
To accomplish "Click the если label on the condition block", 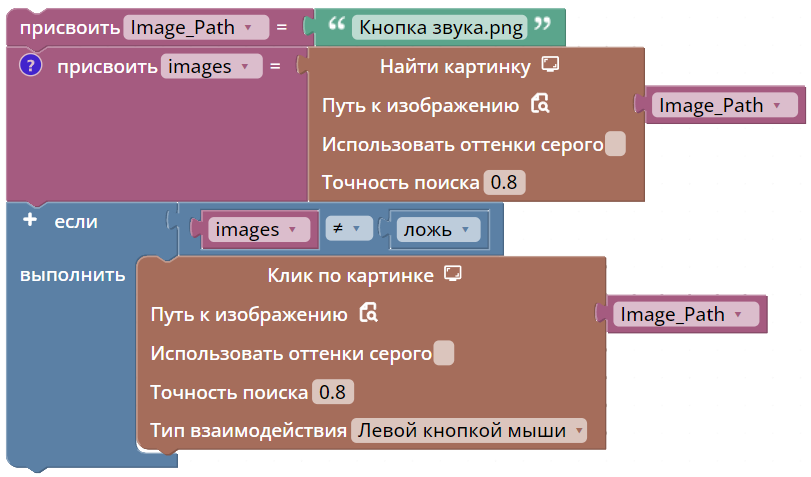I will [x=76, y=221].
